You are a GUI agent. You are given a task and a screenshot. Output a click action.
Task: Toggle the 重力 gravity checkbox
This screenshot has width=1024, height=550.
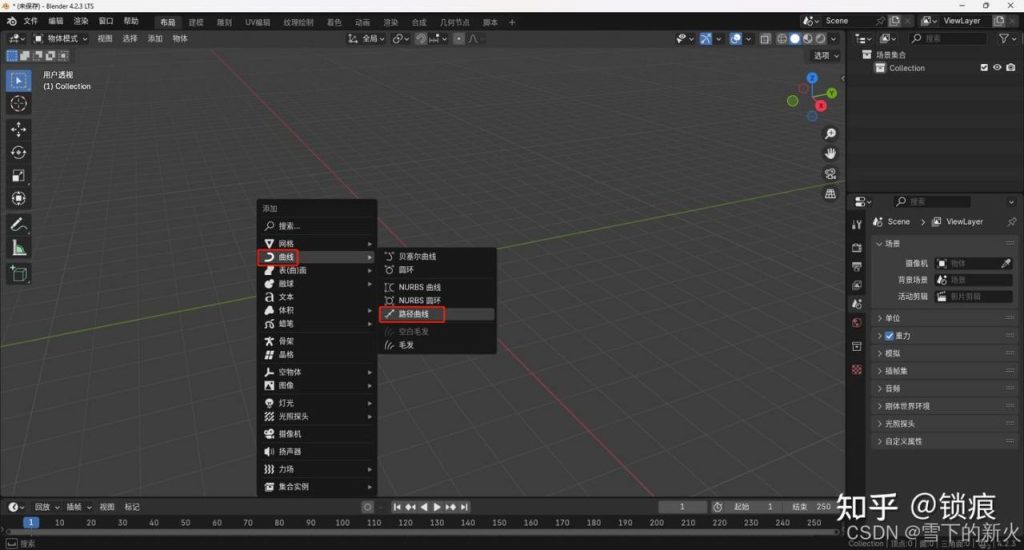tap(889, 336)
